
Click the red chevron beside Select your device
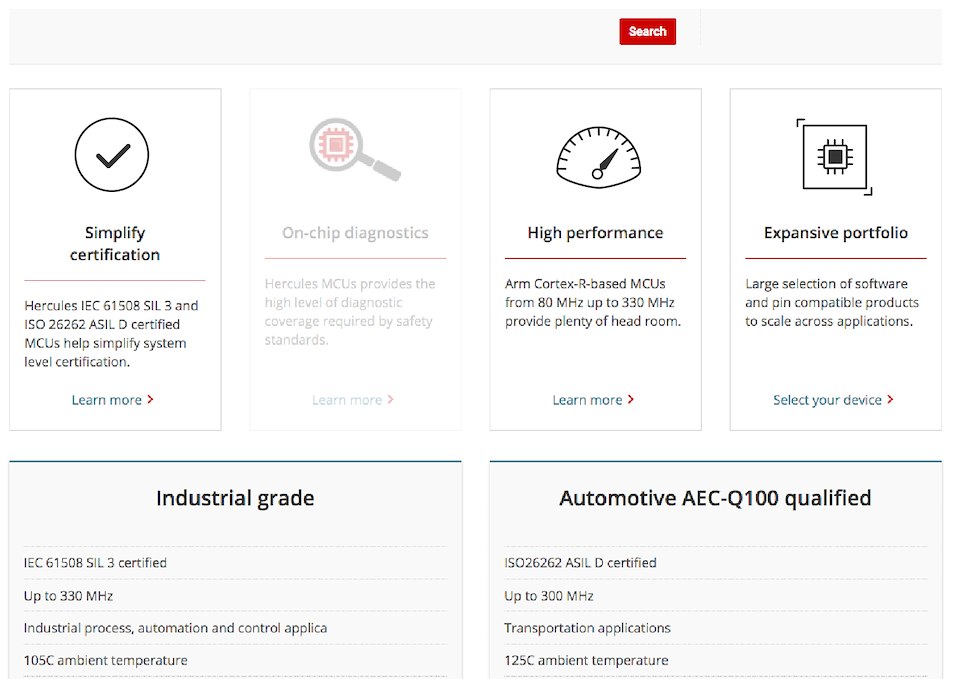point(890,400)
